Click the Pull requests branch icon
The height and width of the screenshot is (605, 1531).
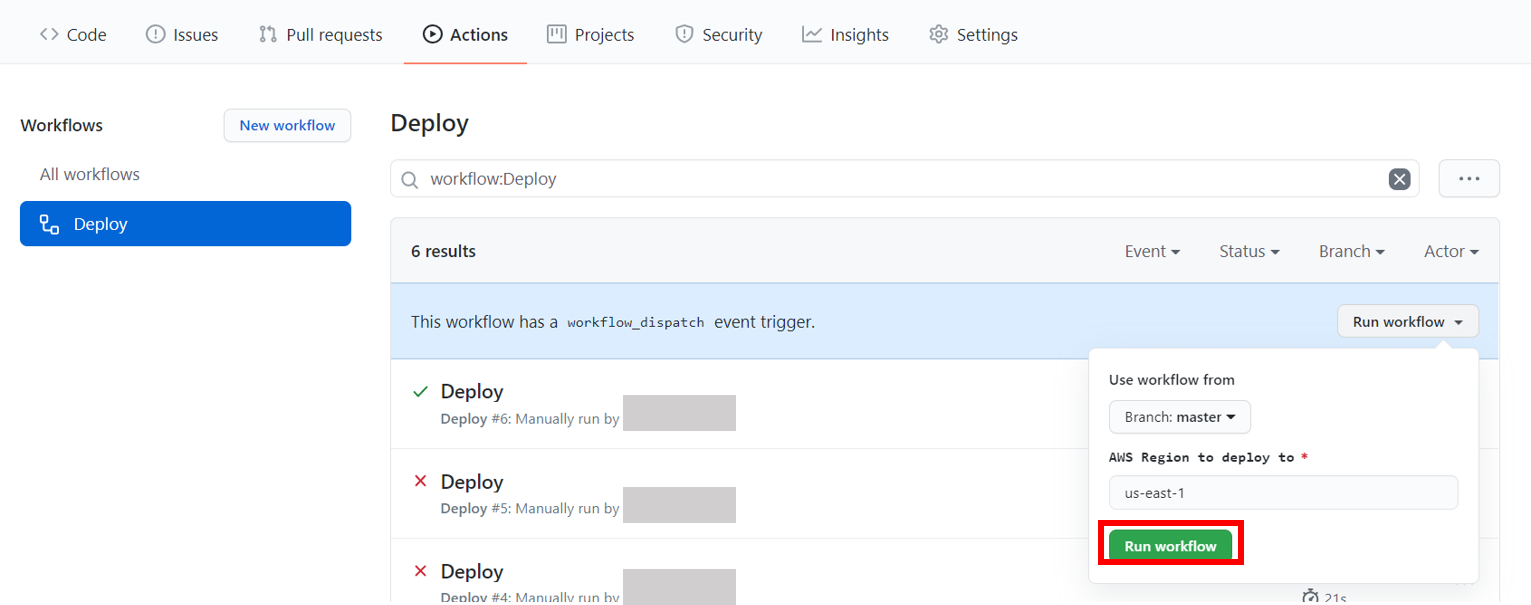click(x=268, y=34)
